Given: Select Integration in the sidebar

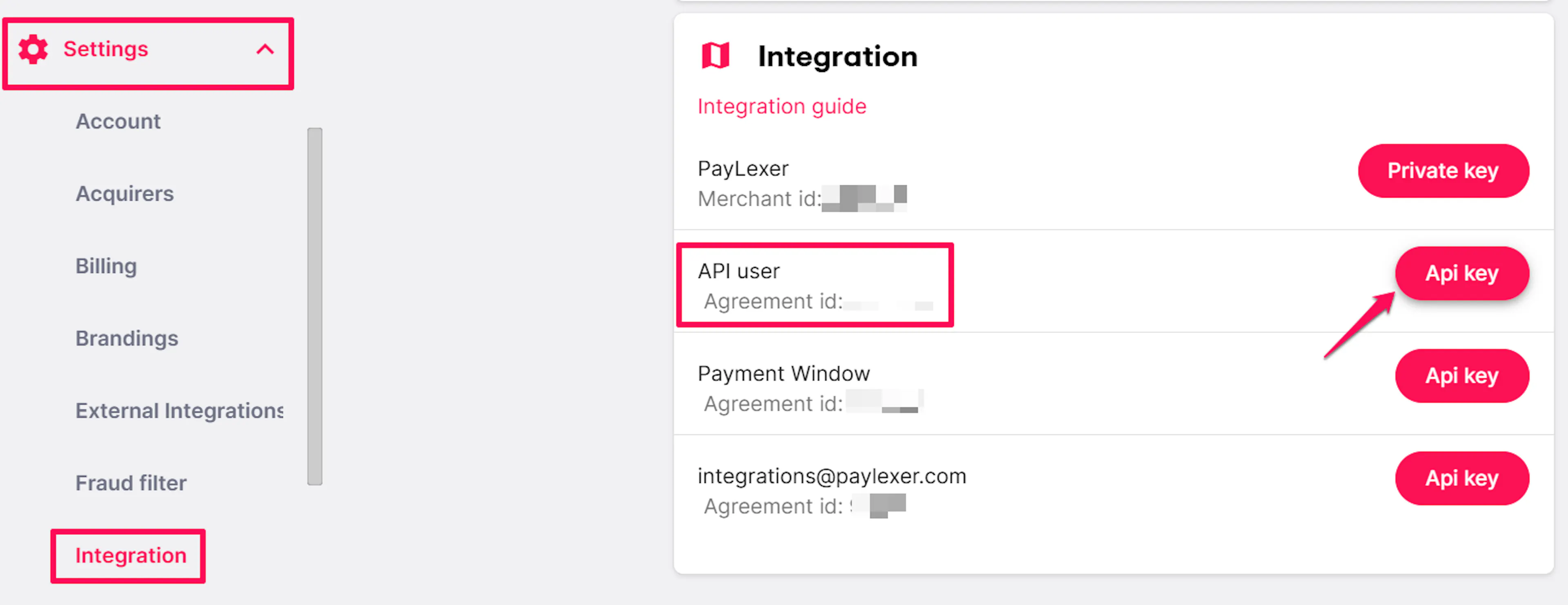Looking at the screenshot, I should pos(131,556).
